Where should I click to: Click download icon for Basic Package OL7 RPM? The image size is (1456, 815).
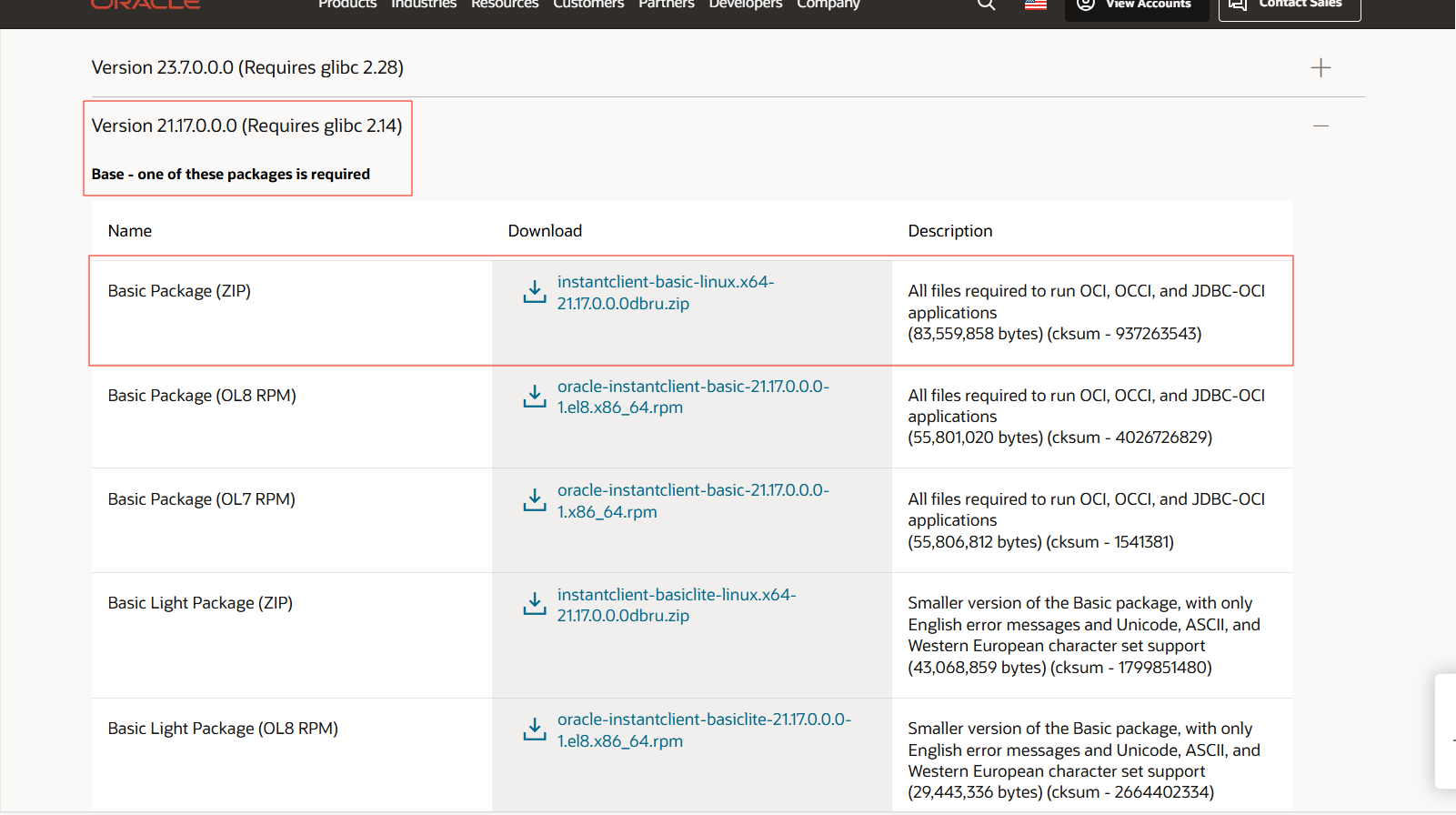[535, 500]
